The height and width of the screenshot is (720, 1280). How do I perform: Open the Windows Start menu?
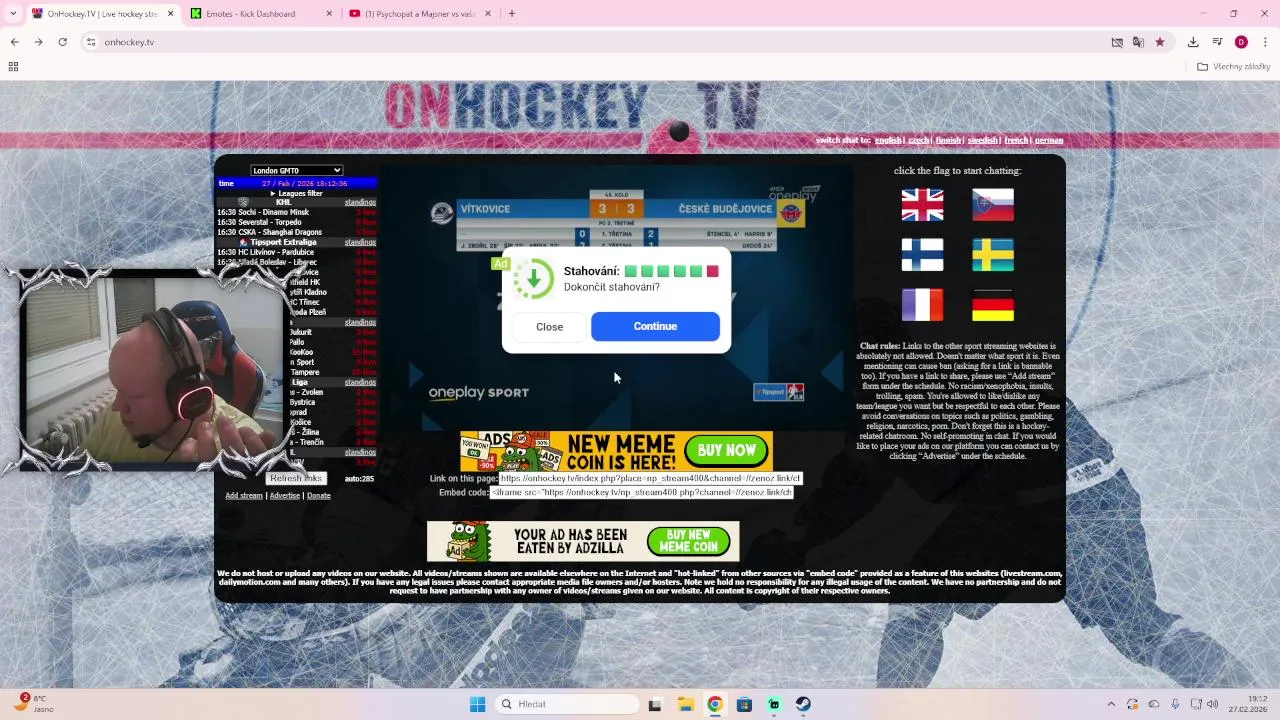(477, 704)
